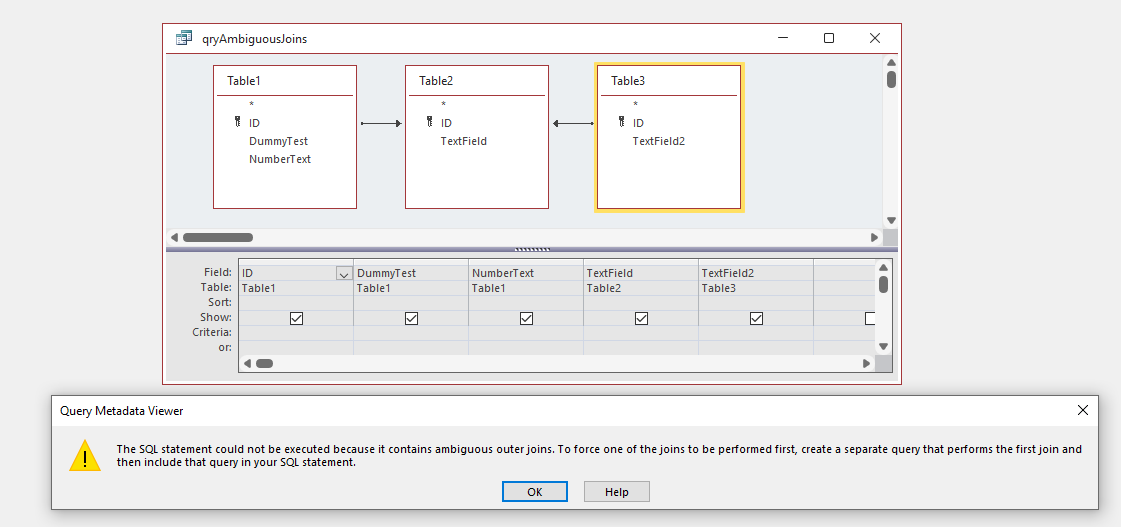The height and width of the screenshot is (527, 1121).
Task: Select the ID field in Table1
Action: pos(255,123)
